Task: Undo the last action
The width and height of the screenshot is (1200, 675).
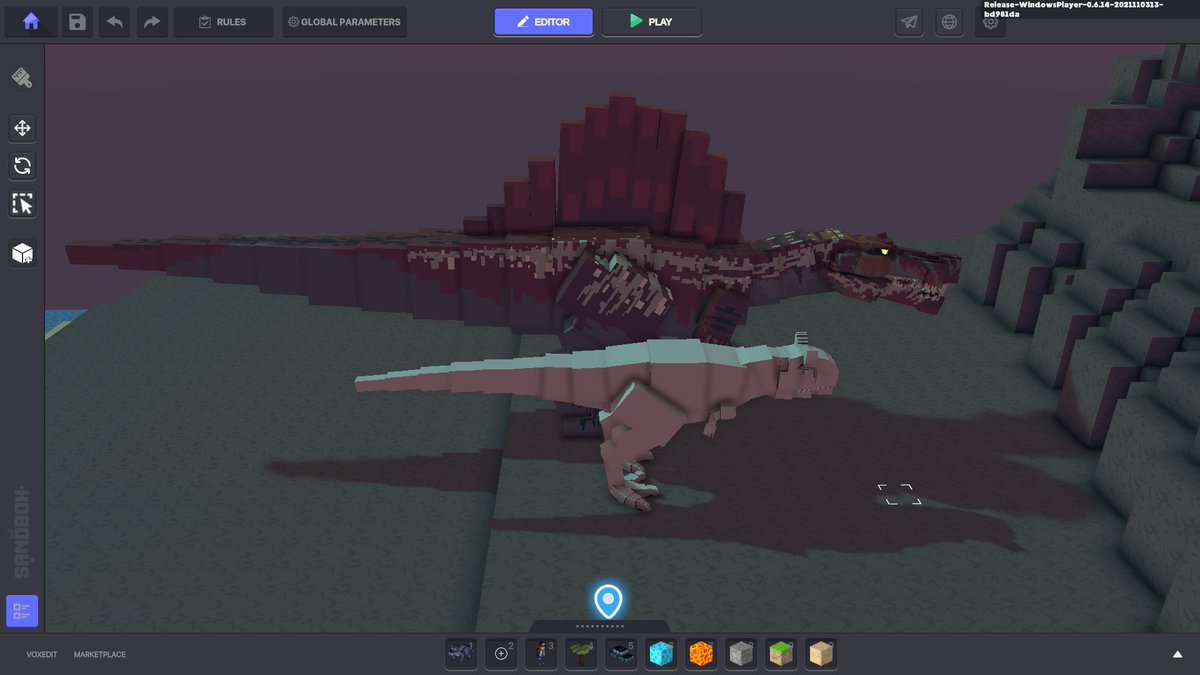Action: [x=115, y=22]
